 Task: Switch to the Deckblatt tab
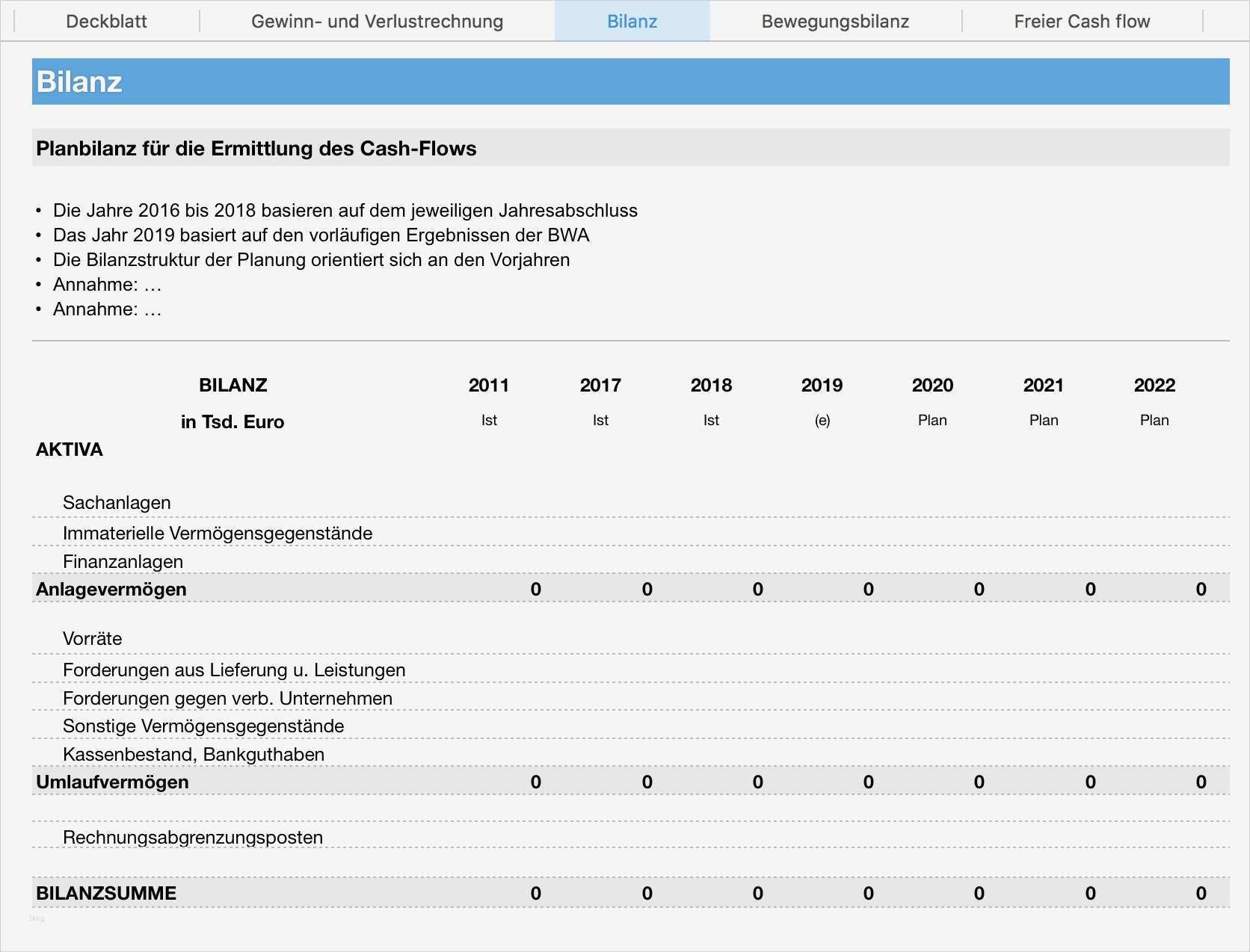coord(106,21)
